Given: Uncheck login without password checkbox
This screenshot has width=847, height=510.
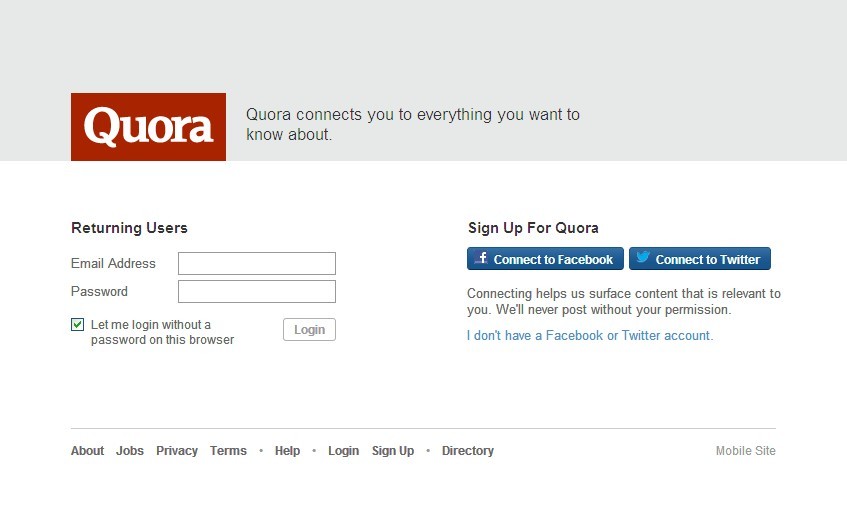Looking at the screenshot, I should [77, 324].
